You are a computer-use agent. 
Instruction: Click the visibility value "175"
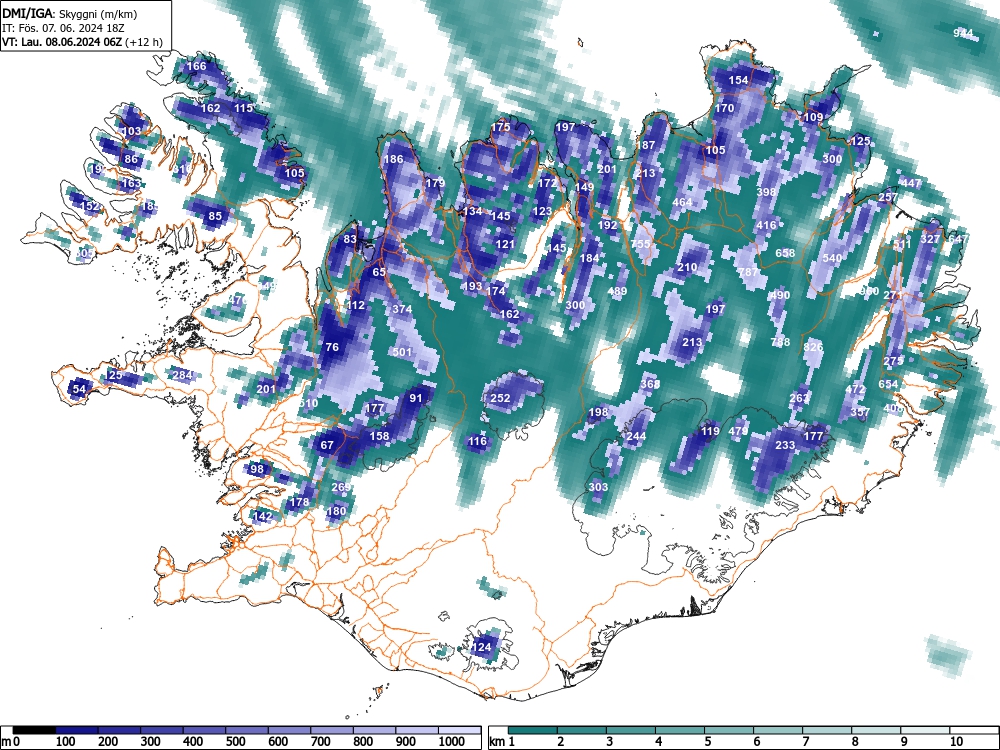click(501, 127)
